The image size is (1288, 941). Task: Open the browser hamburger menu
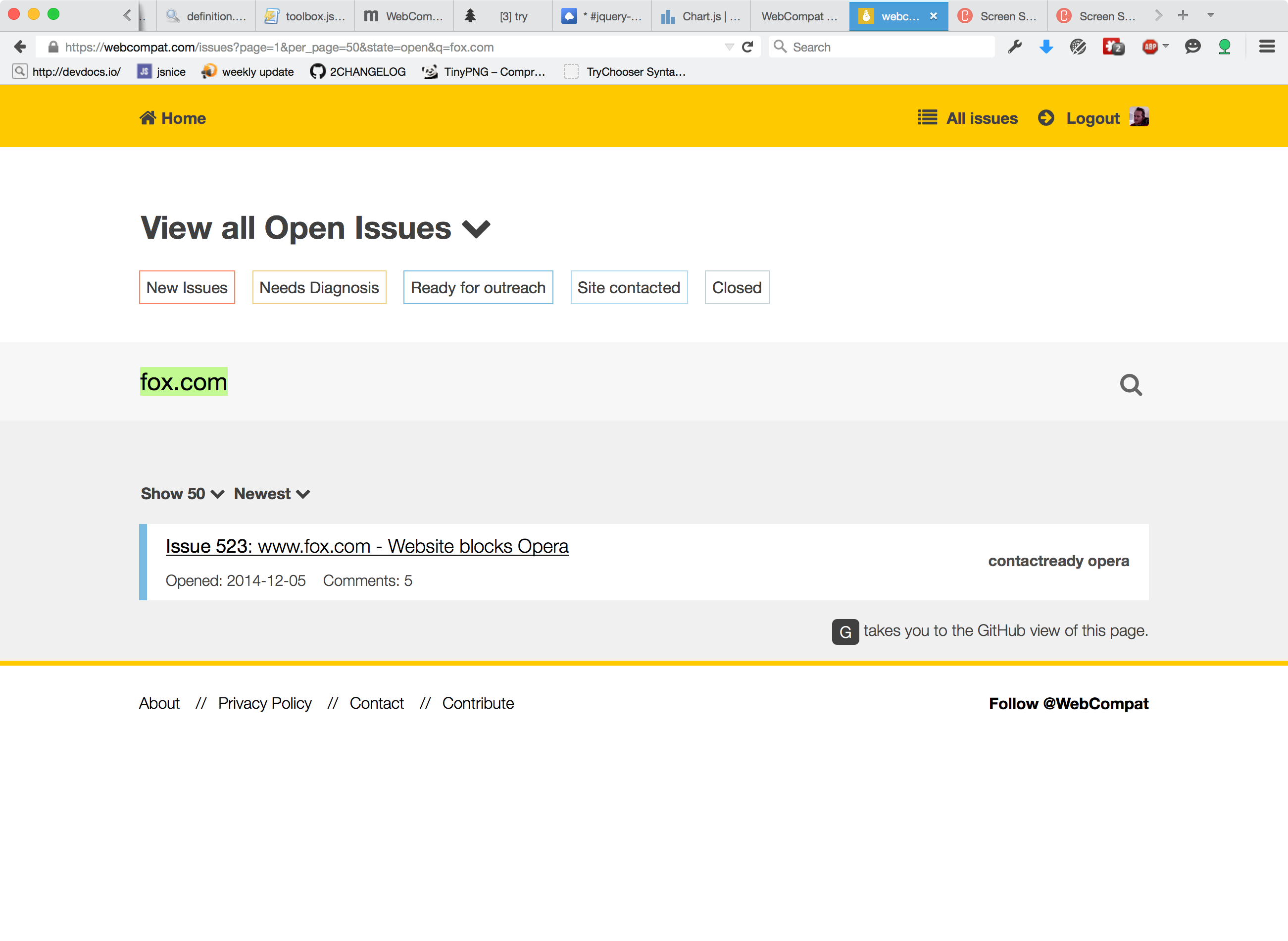[1266, 47]
